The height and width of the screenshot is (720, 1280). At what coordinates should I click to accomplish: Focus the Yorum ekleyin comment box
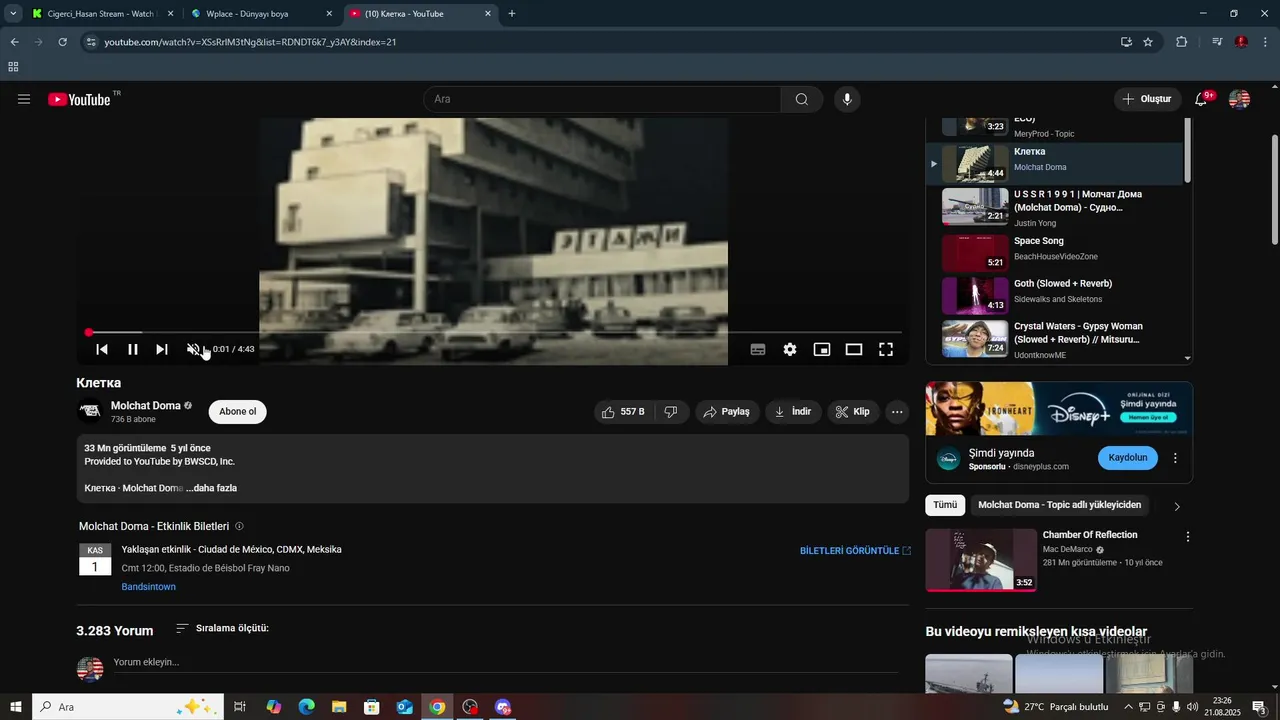[505, 663]
